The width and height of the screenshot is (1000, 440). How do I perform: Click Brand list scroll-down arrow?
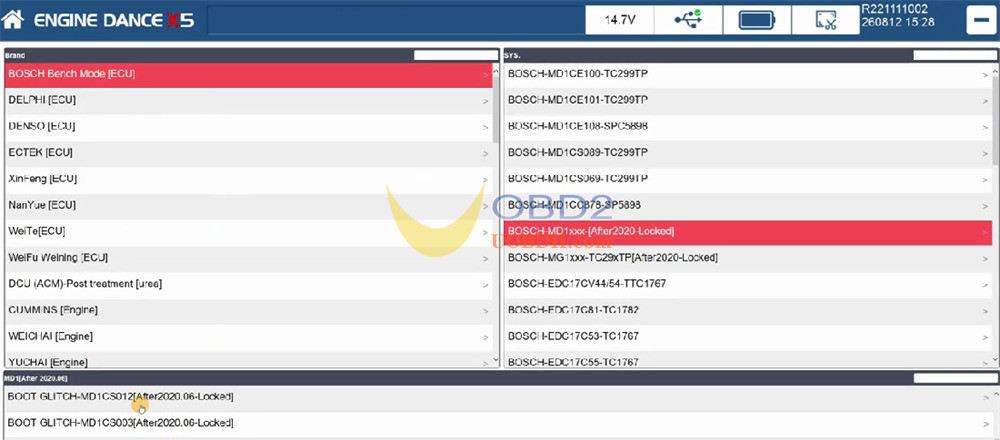tap(496, 362)
